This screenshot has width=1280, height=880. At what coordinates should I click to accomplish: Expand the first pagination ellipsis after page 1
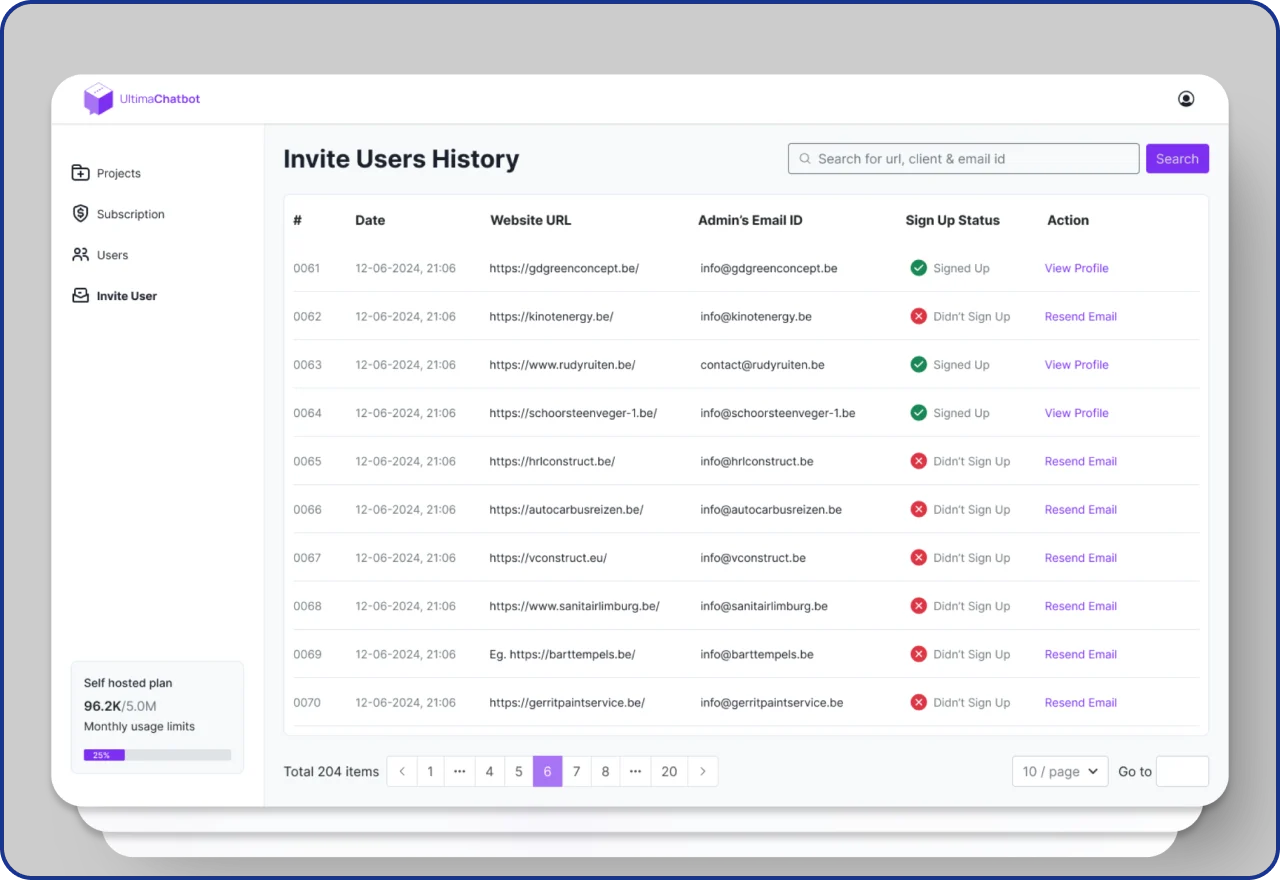[x=460, y=771]
